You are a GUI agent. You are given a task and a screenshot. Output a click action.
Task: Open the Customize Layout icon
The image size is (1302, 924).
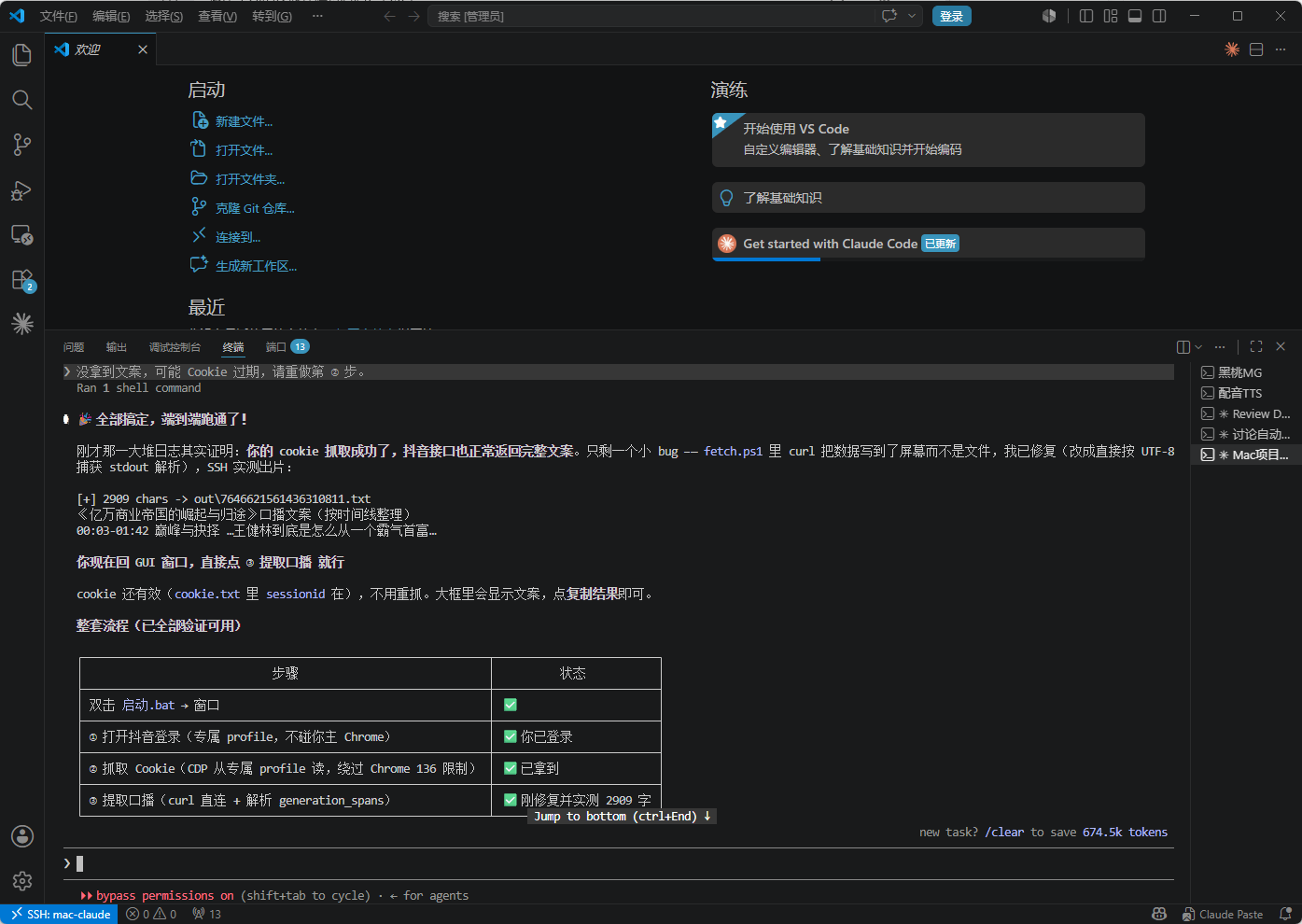pos(1111,16)
